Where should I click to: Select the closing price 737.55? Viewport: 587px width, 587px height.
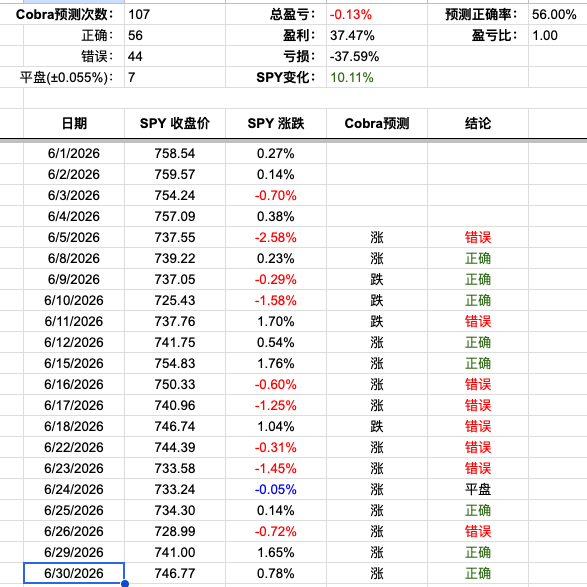(x=175, y=237)
